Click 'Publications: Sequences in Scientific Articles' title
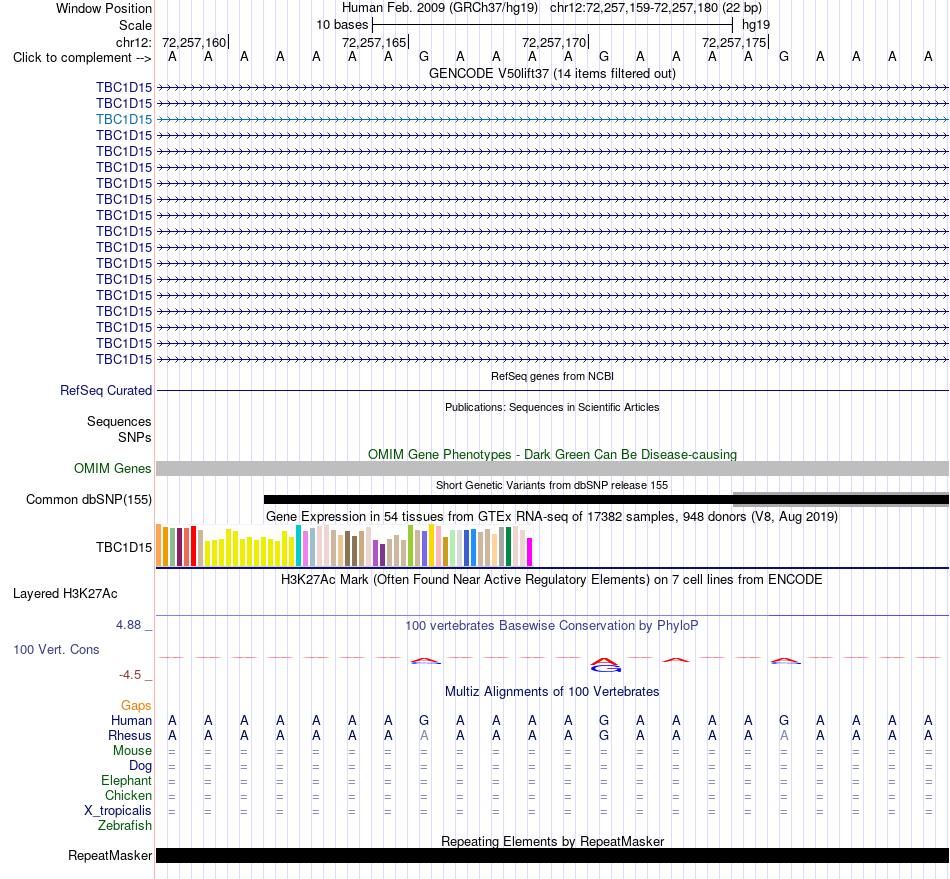The height and width of the screenshot is (879, 950). click(552, 407)
